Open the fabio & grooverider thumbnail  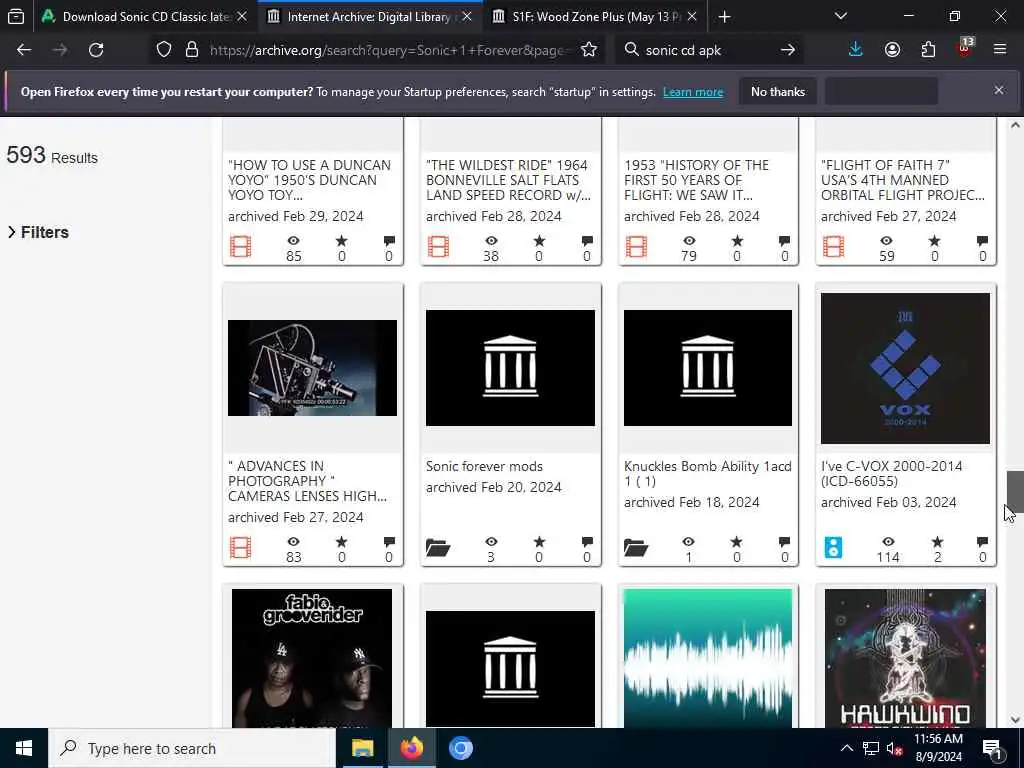click(x=312, y=658)
